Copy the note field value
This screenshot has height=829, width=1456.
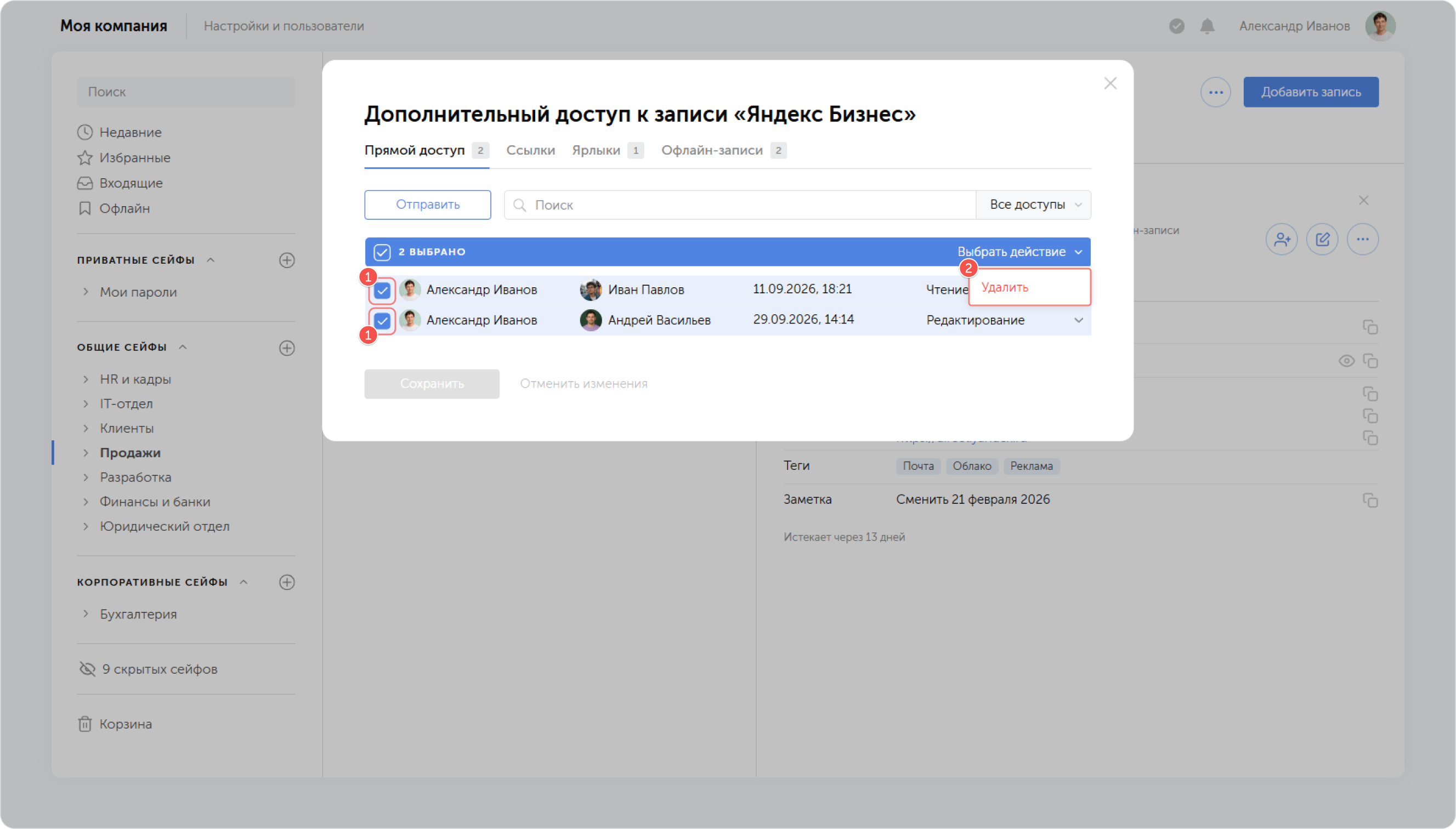point(1370,500)
